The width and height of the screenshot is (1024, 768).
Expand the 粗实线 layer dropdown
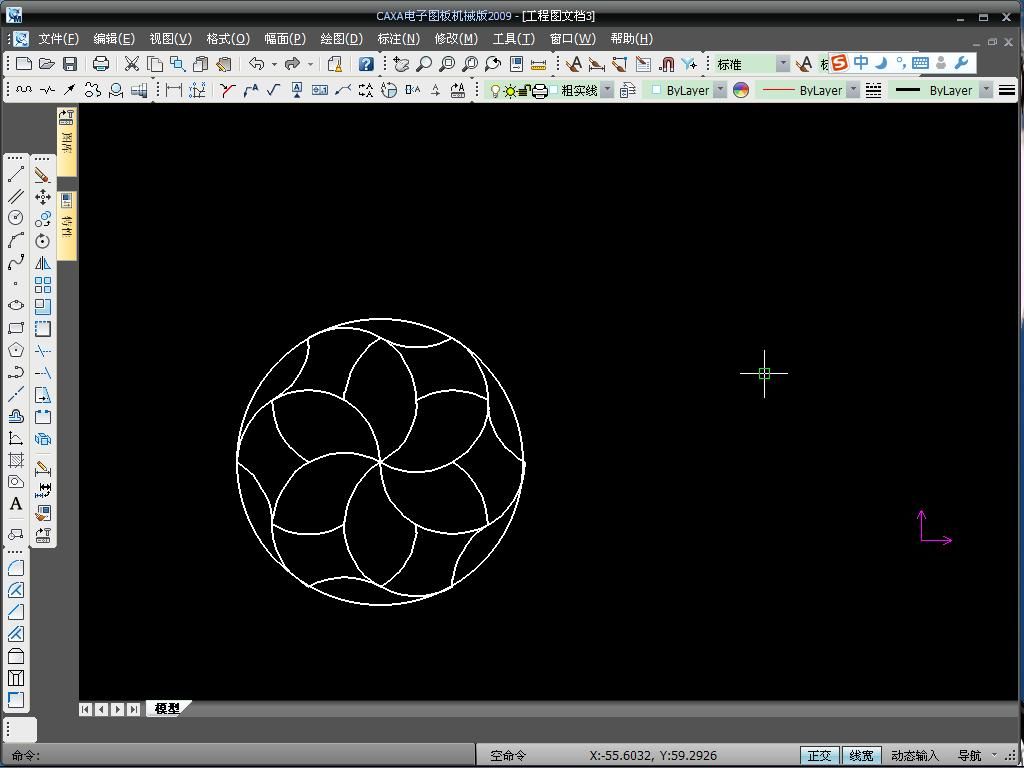point(607,90)
